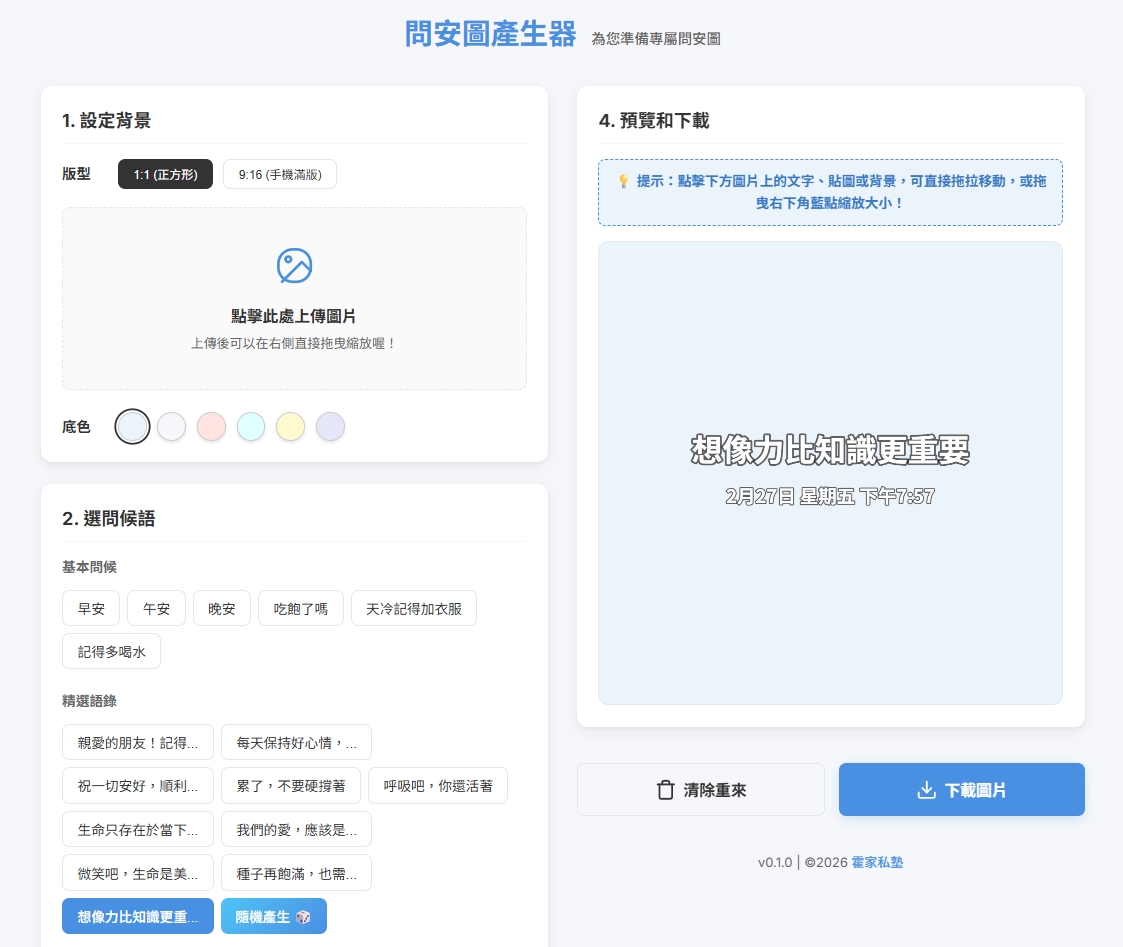Select the pale yellow background swatch

point(290,427)
